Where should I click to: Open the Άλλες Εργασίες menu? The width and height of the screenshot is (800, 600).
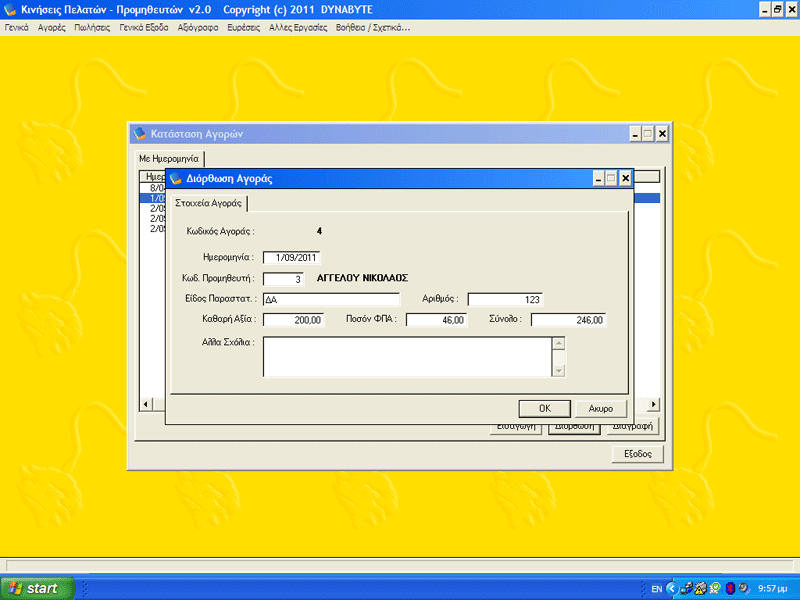click(298, 28)
